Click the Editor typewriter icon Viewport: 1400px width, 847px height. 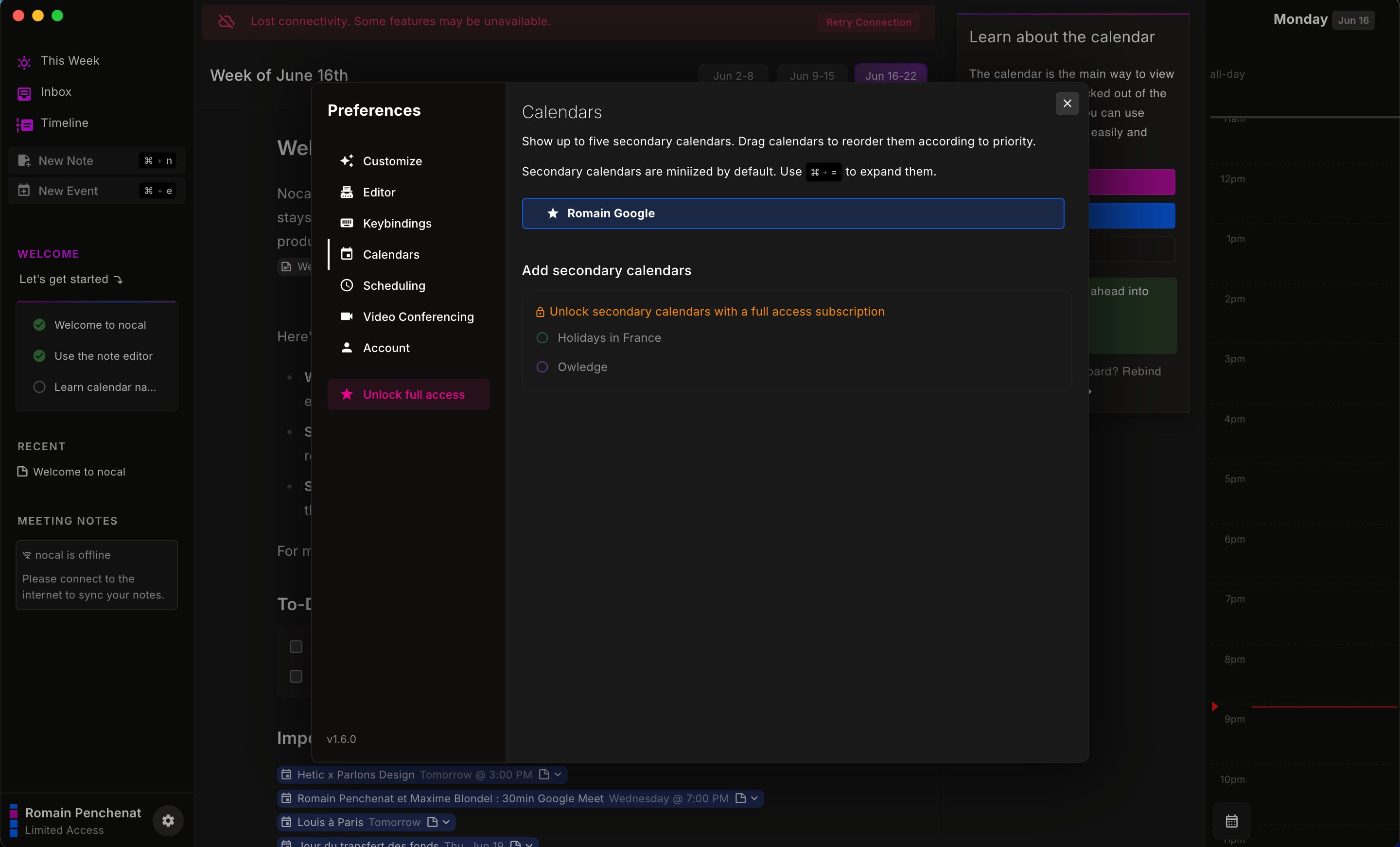347,192
